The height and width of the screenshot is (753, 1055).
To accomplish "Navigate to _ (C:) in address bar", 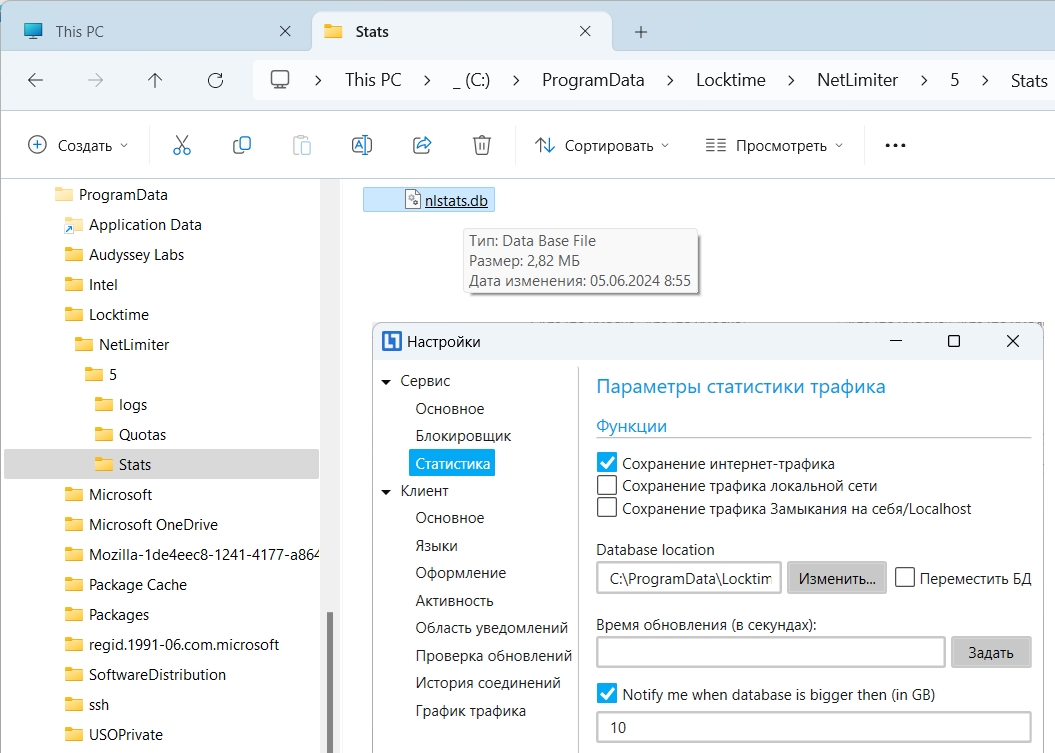I will (x=471, y=81).
